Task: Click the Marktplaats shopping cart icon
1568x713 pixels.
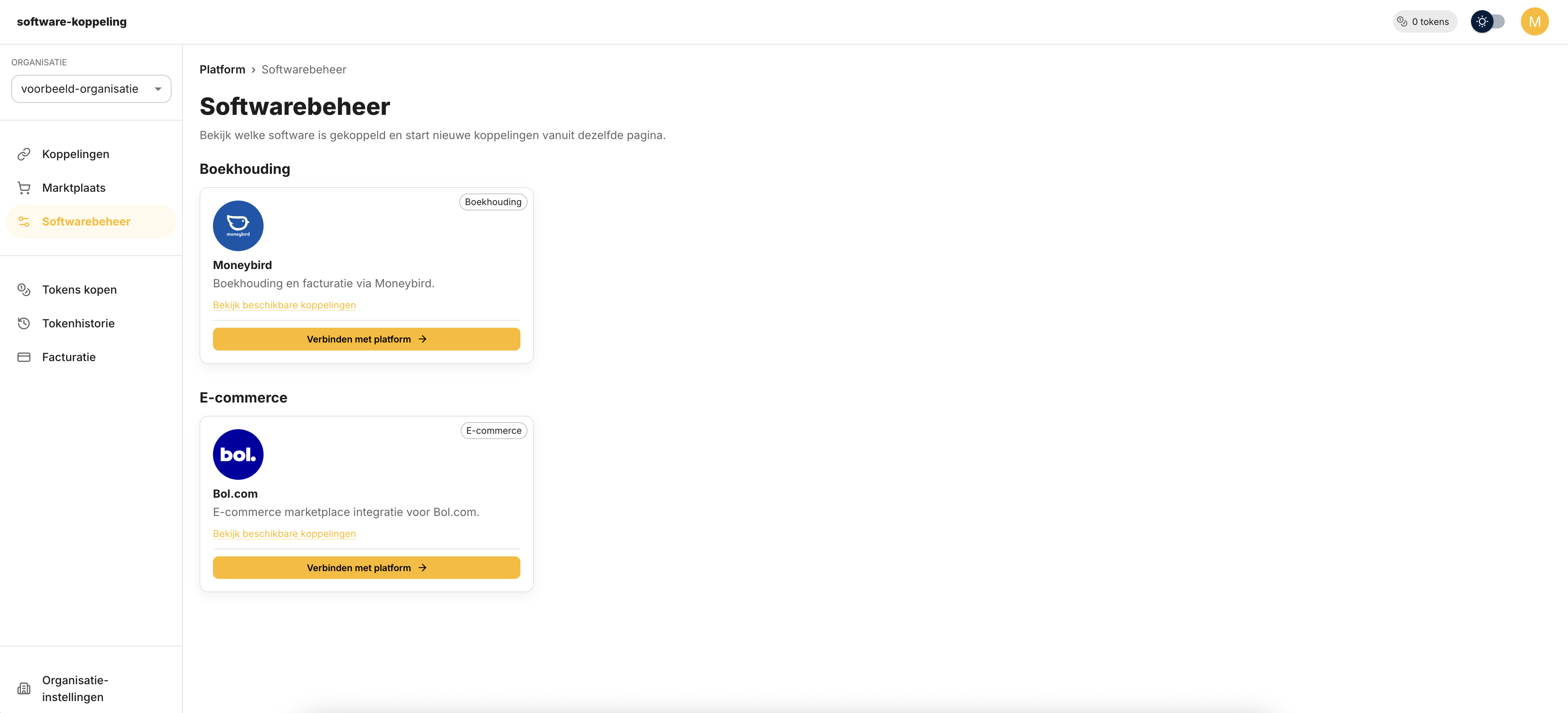Action: click(24, 188)
